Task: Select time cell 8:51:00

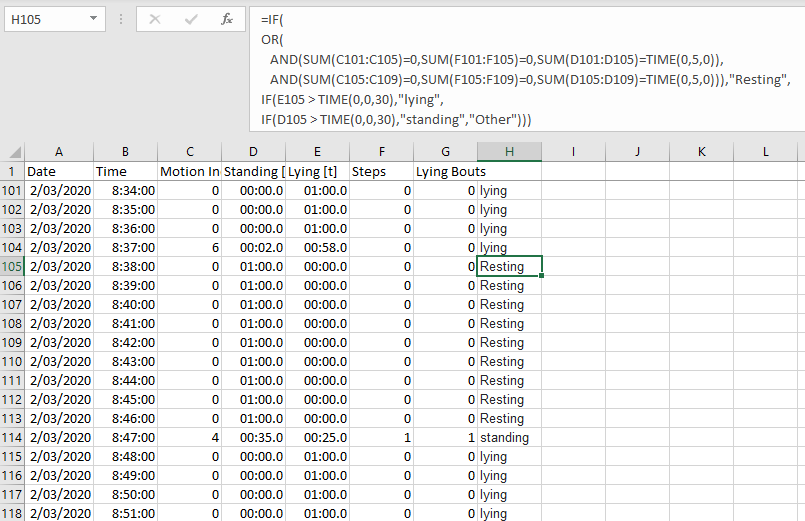Action: click(x=125, y=513)
